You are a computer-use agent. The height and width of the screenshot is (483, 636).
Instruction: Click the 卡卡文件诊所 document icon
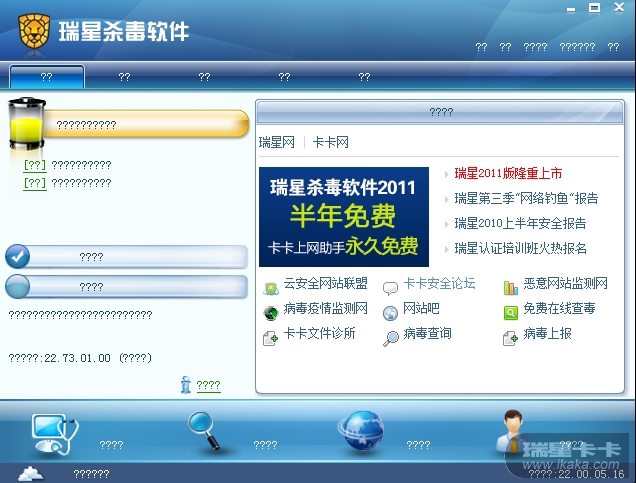click(271, 338)
